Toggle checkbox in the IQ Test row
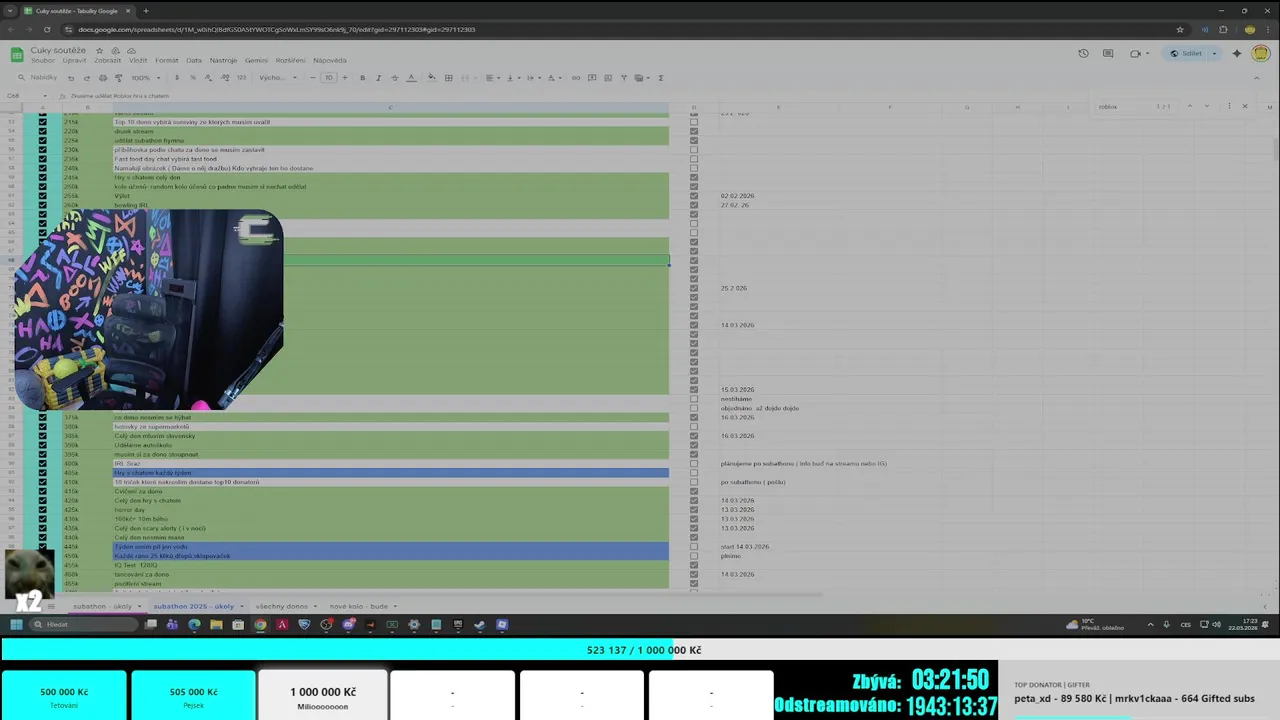This screenshot has width=1280, height=720. click(x=694, y=565)
